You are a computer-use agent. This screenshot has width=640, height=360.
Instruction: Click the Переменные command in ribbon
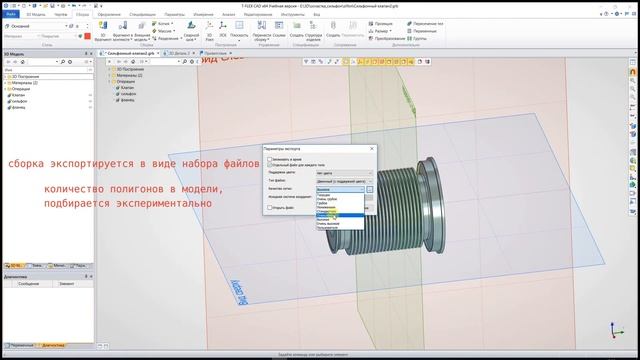[x=422, y=31]
